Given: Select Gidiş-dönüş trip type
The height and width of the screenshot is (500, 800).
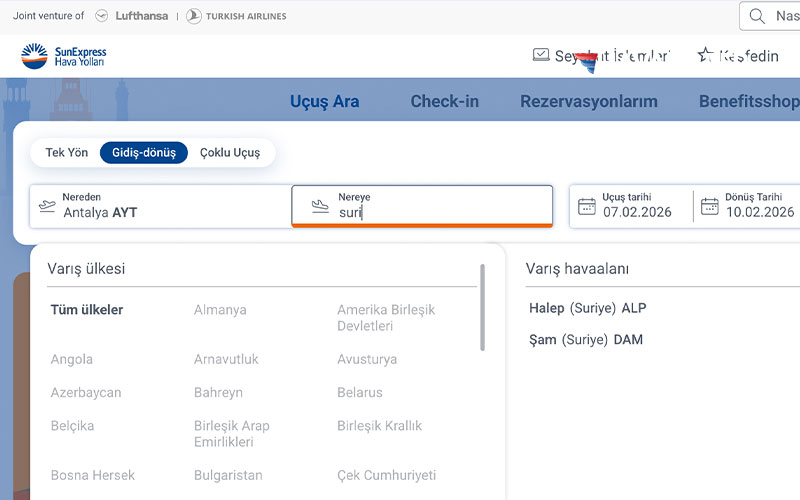Looking at the screenshot, I should pos(144,153).
